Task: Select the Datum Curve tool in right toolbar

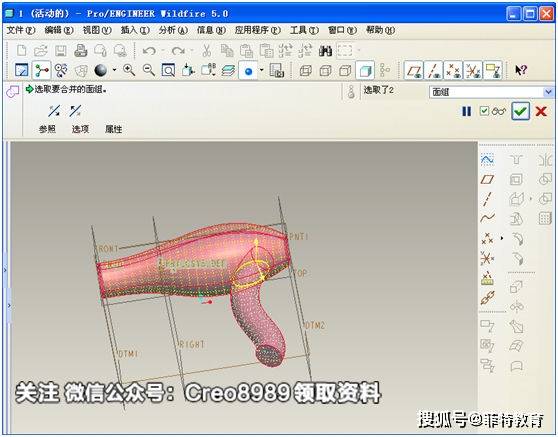Action: pyautogui.click(x=487, y=217)
